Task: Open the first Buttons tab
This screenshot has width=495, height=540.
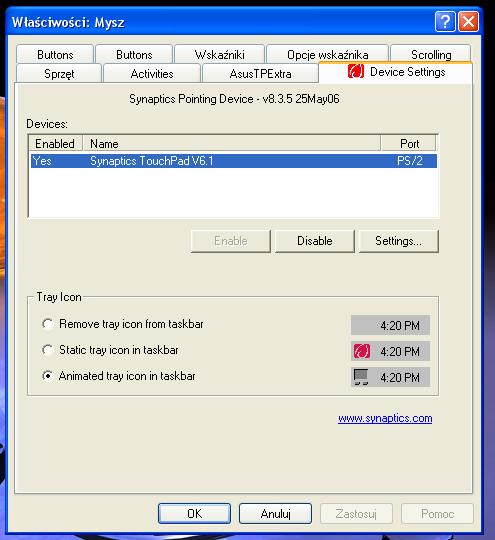Action: click(x=55, y=54)
